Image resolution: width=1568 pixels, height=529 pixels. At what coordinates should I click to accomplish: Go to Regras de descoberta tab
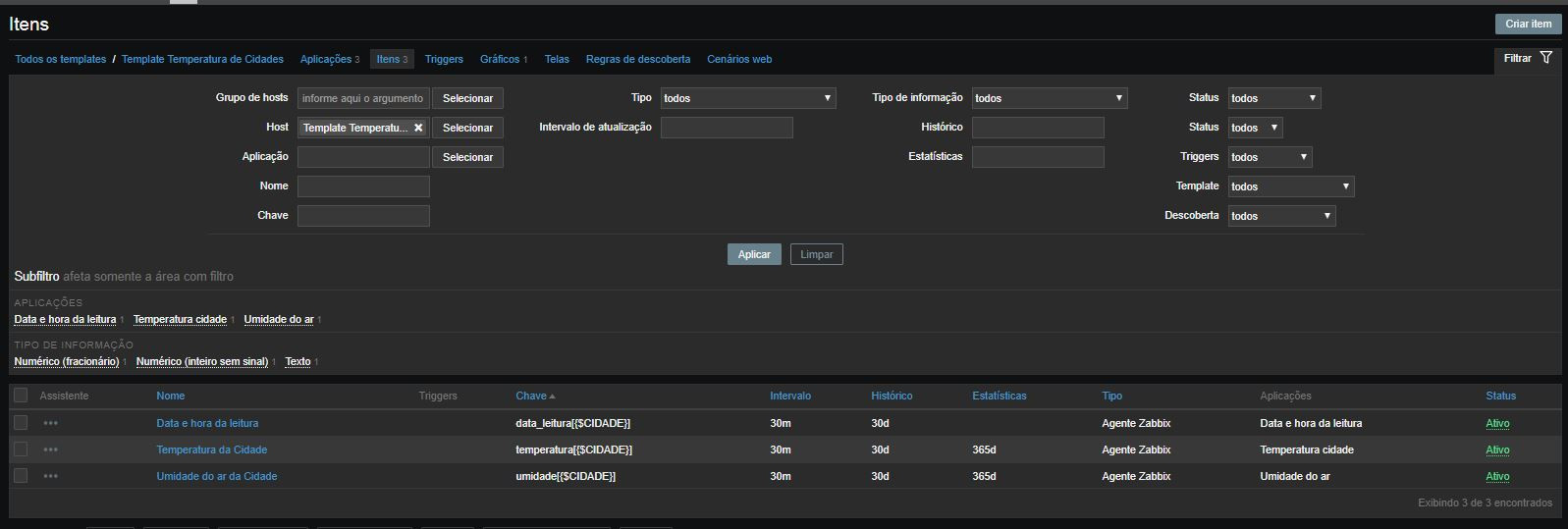coord(637,59)
